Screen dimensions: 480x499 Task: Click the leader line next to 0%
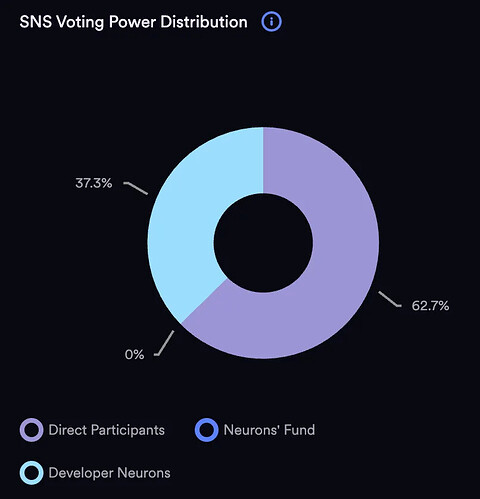pyautogui.click(x=164, y=343)
